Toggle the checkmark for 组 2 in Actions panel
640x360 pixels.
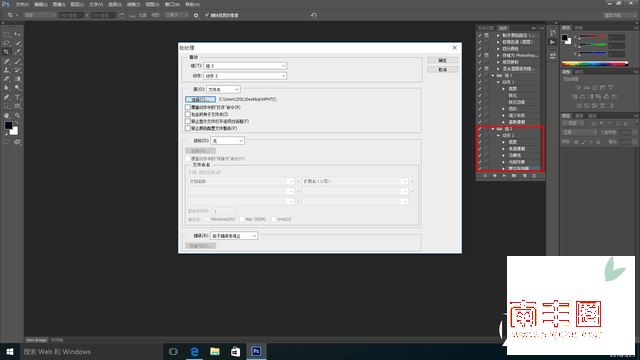click(x=480, y=129)
